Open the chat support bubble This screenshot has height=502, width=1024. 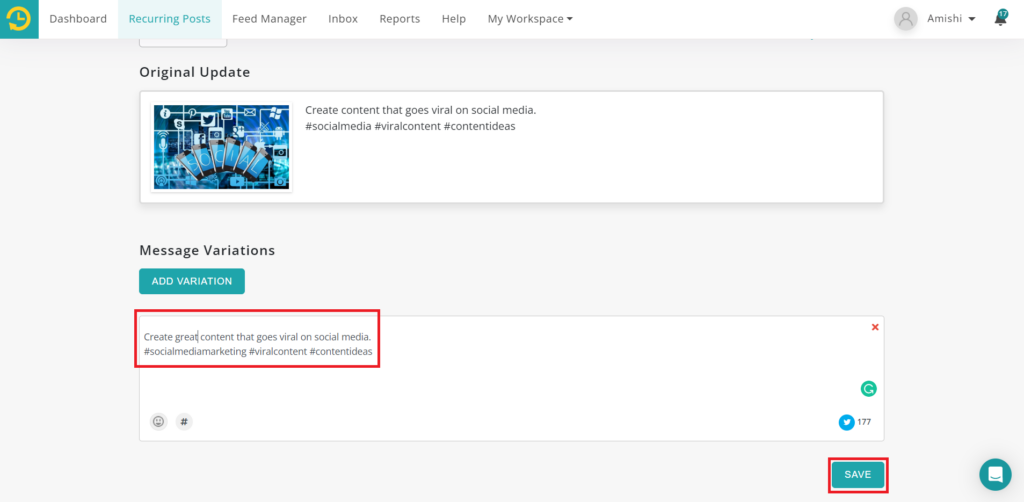(x=995, y=475)
